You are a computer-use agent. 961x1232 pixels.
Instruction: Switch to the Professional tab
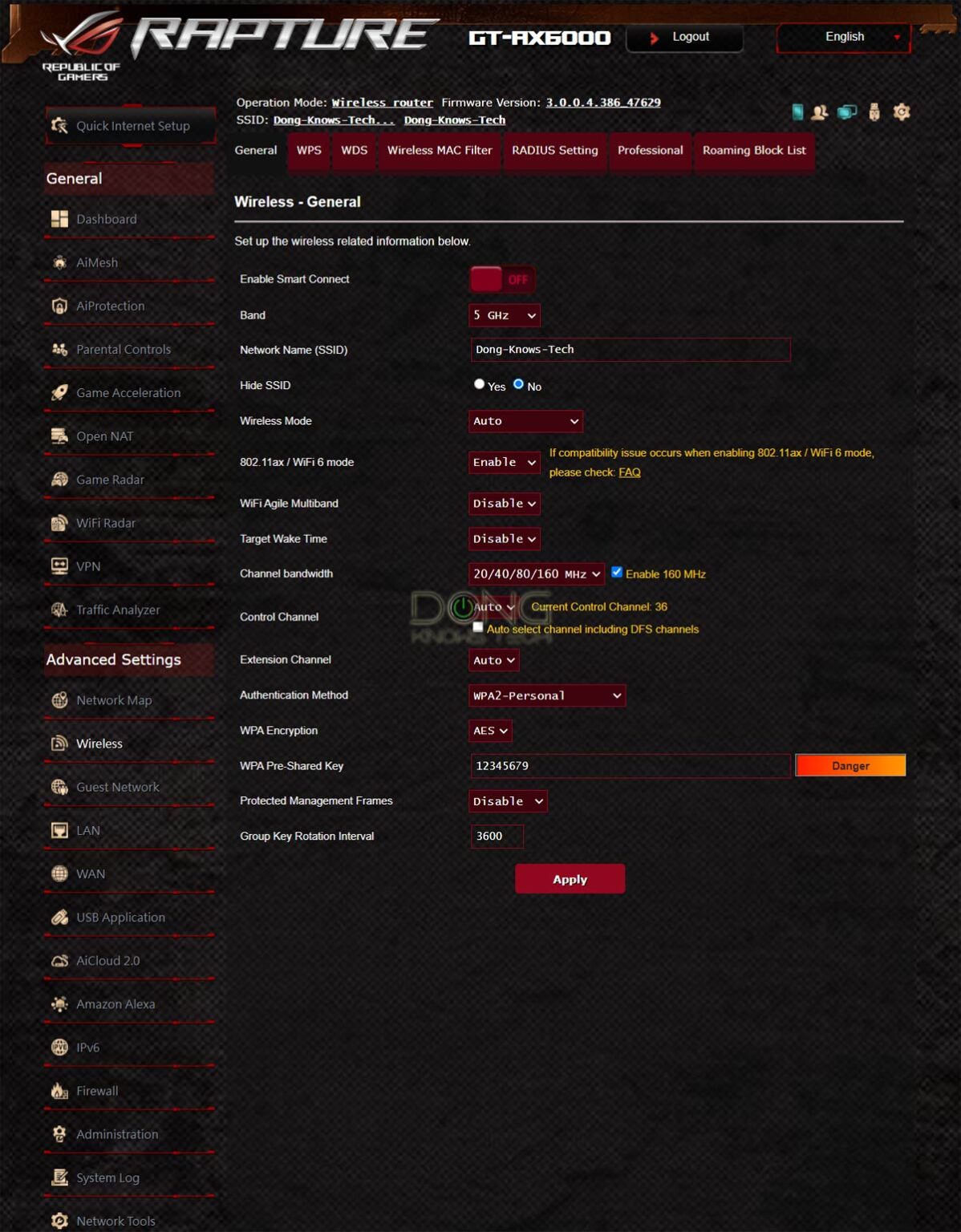tap(650, 151)
